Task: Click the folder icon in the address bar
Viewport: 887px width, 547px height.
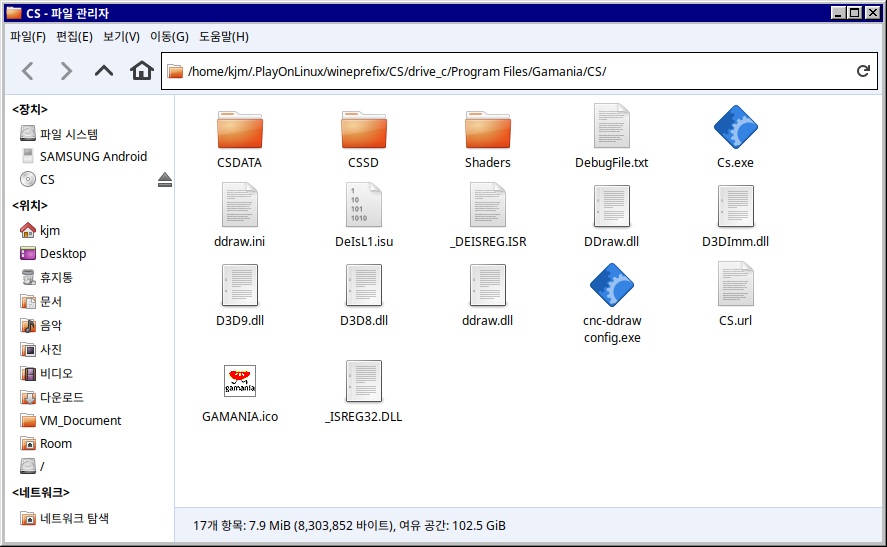Action: (175, 71)
